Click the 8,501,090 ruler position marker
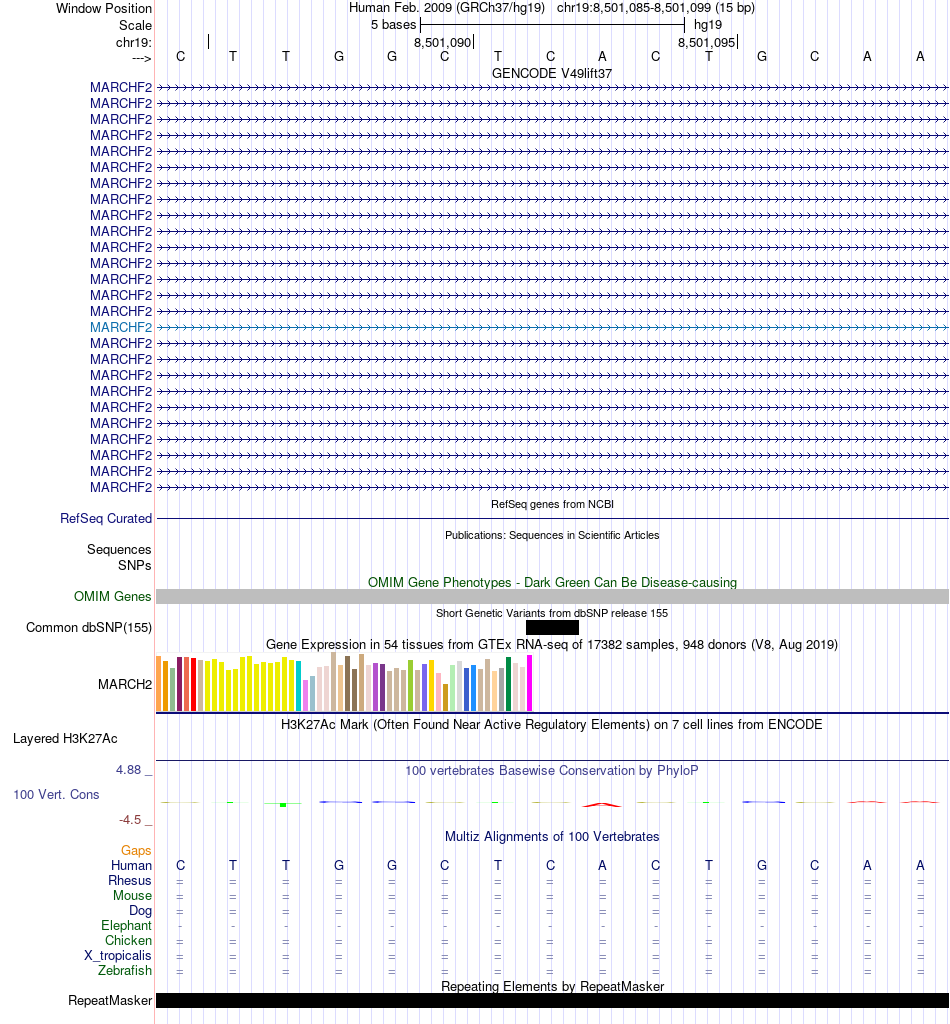Viewport: 950px width, 1024px height. [443, 42]
